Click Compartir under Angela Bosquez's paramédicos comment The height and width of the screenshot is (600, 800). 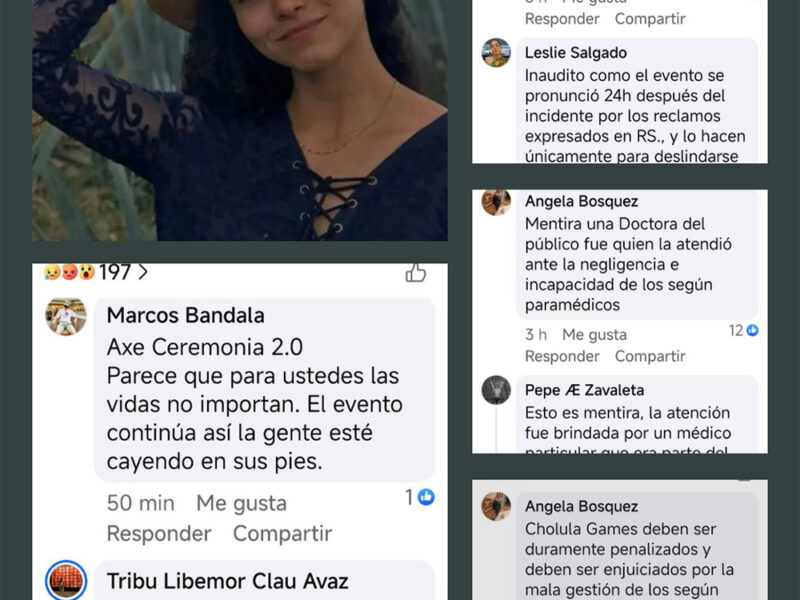650,356
